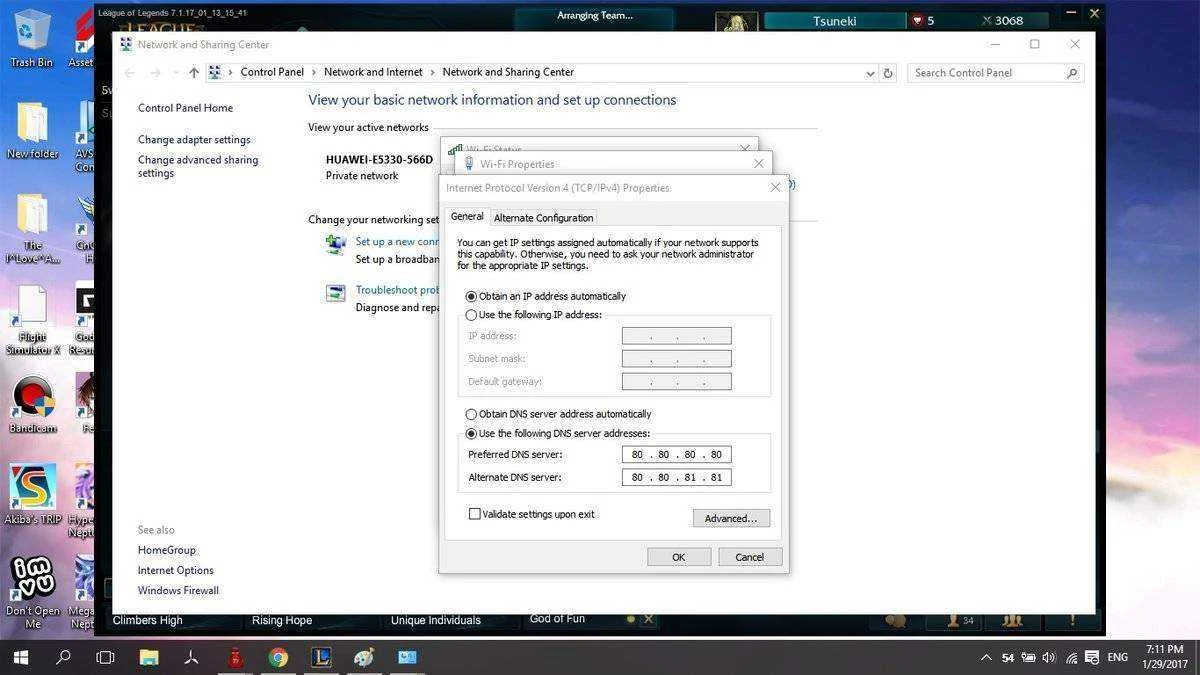1200x675 pixels.
Task: Click the Wi-Fi network tray icon
Action: [1072, 657]
